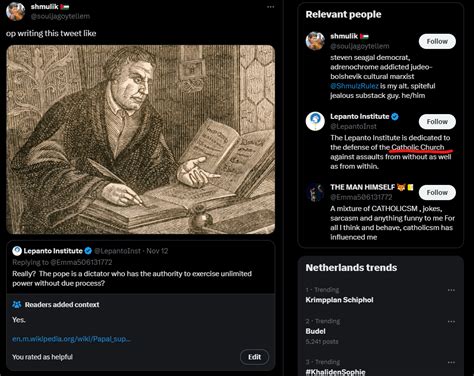Image resolution: width=474 pixels, height=376 pixels.
Task: Click the Readers added context people icon
Action: 17,304
